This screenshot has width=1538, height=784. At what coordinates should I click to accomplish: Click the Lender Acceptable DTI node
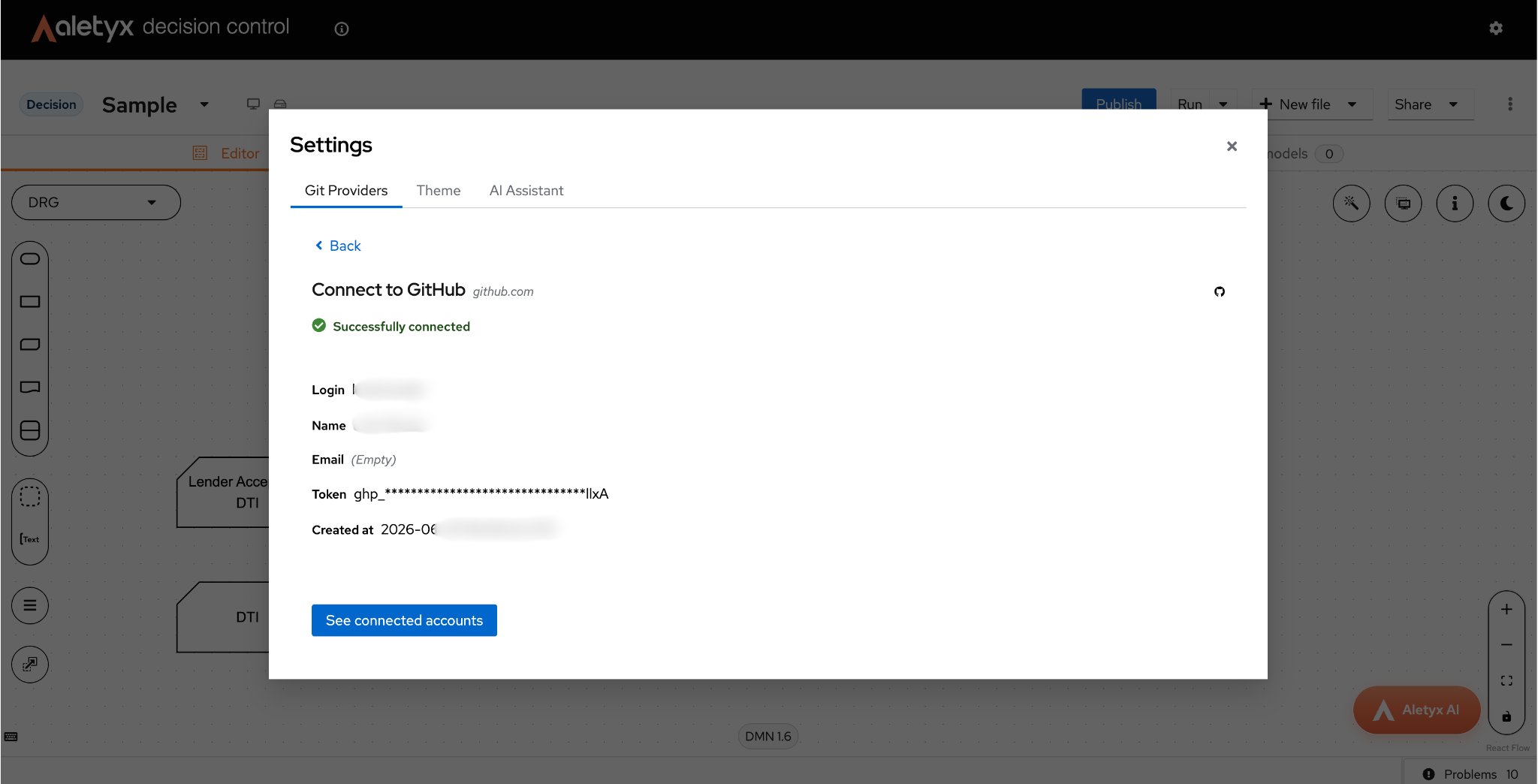click(x=224, y=492)
